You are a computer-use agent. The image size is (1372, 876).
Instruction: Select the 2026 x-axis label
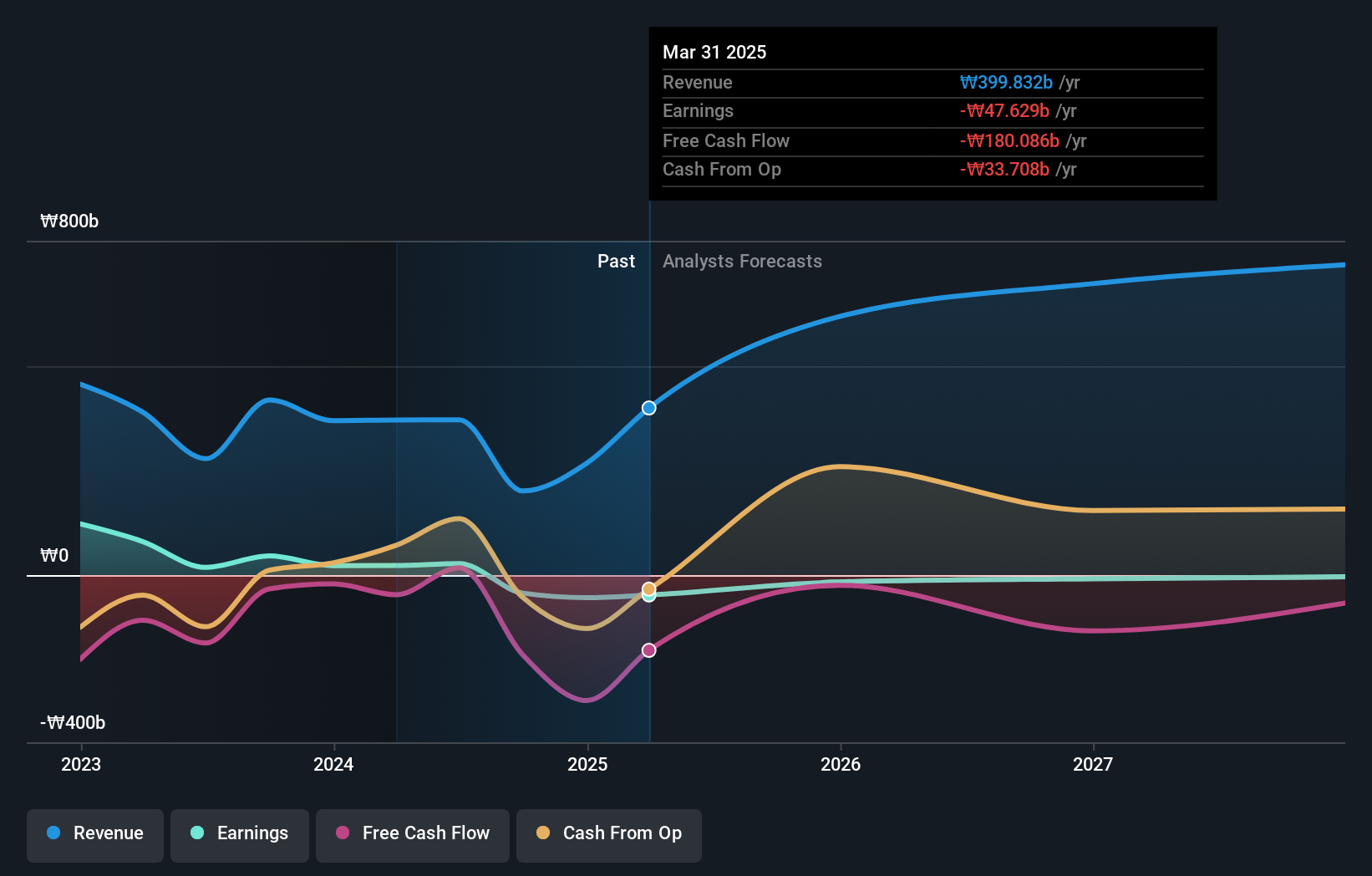coord(841,764)
